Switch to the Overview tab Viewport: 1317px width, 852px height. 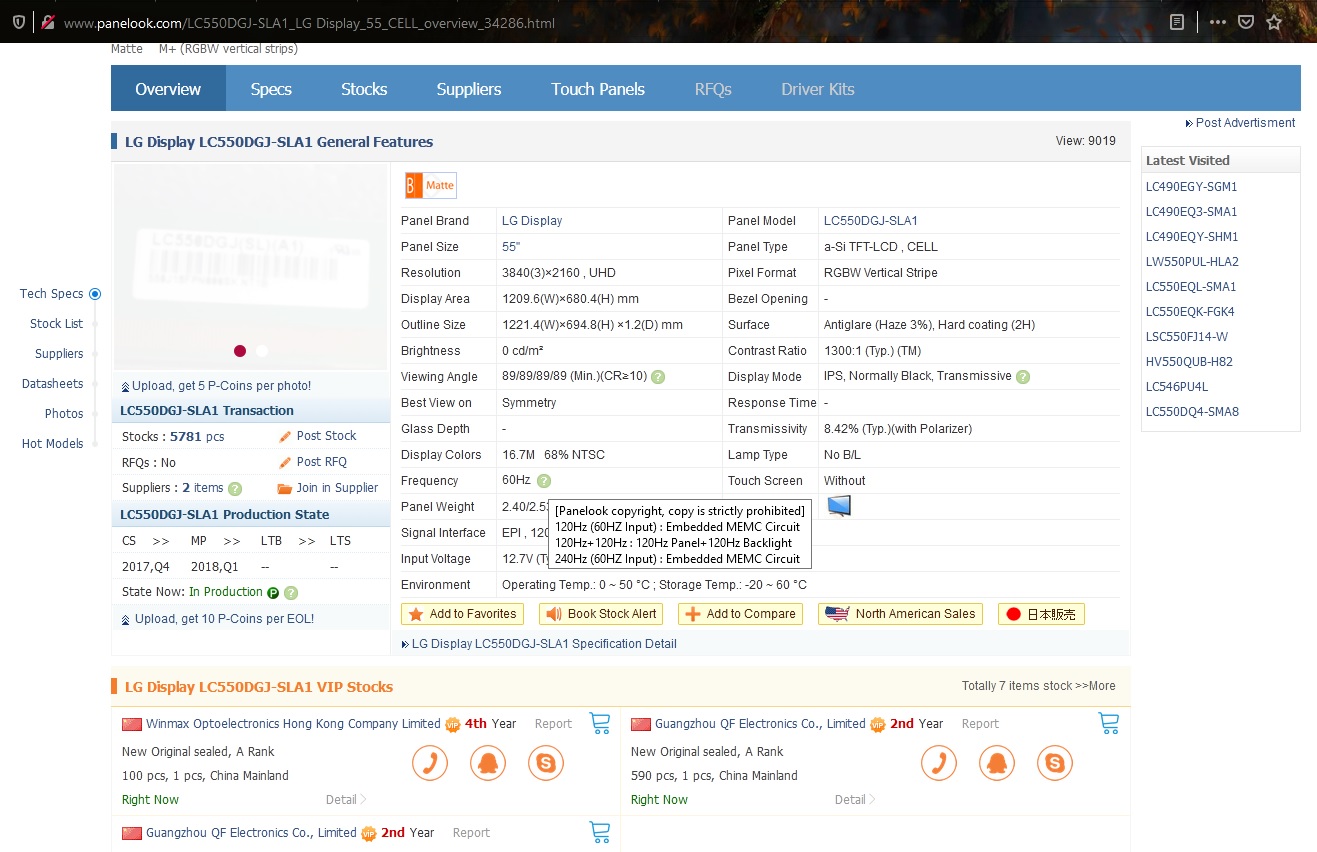pyautogui.click(x=168, y=89)
